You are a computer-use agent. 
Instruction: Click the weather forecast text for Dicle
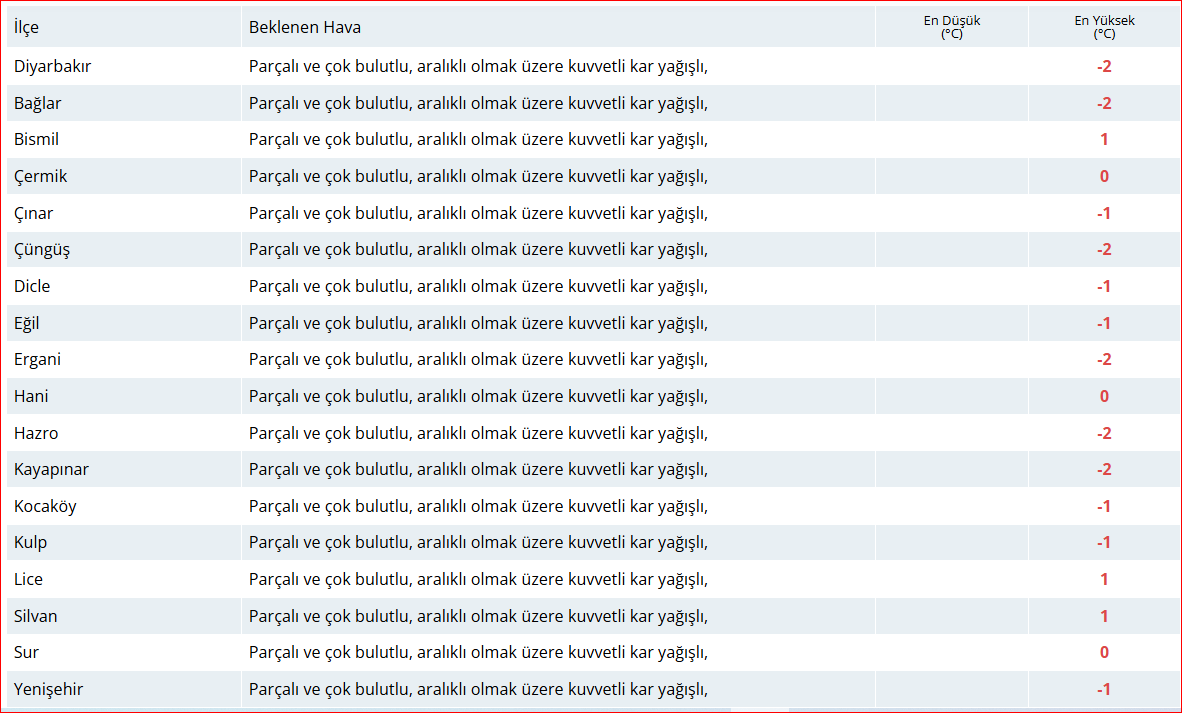(478, 286)
